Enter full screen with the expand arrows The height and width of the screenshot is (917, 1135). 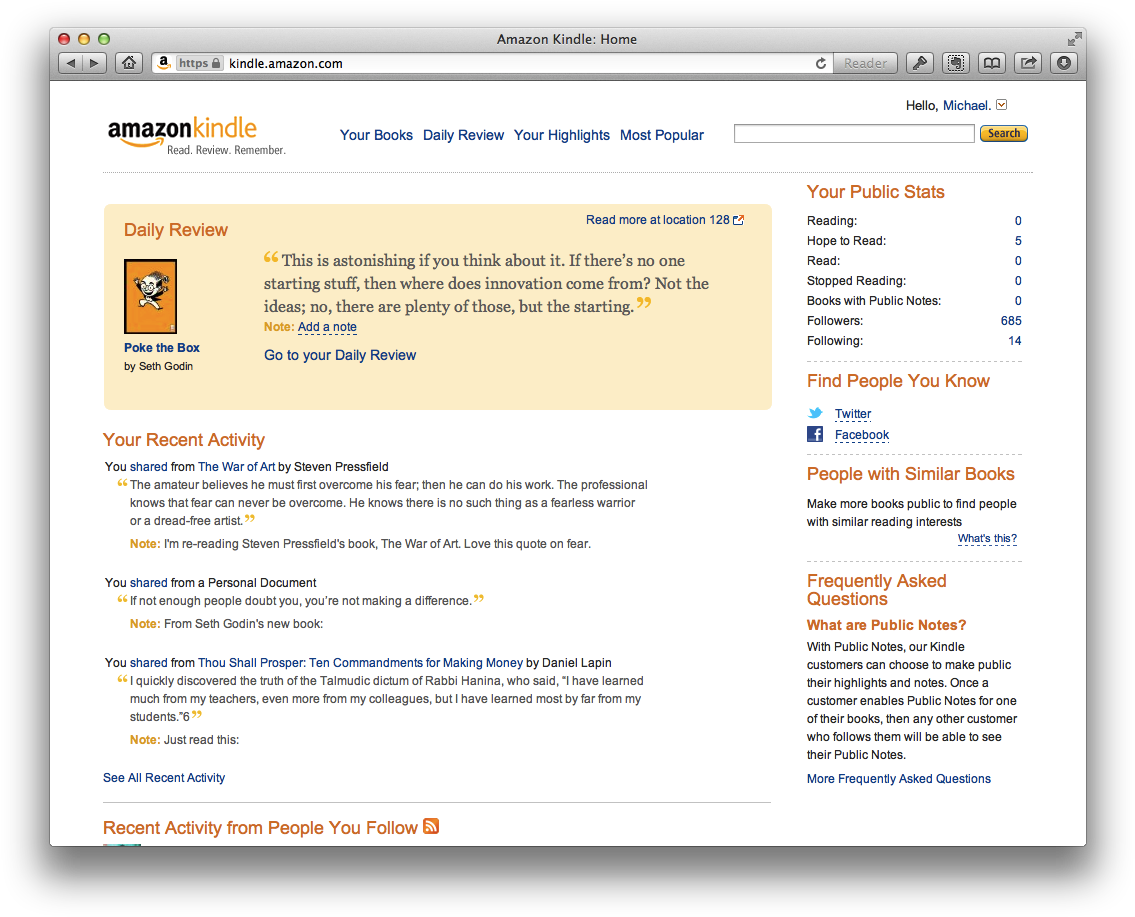[1074, 39]
